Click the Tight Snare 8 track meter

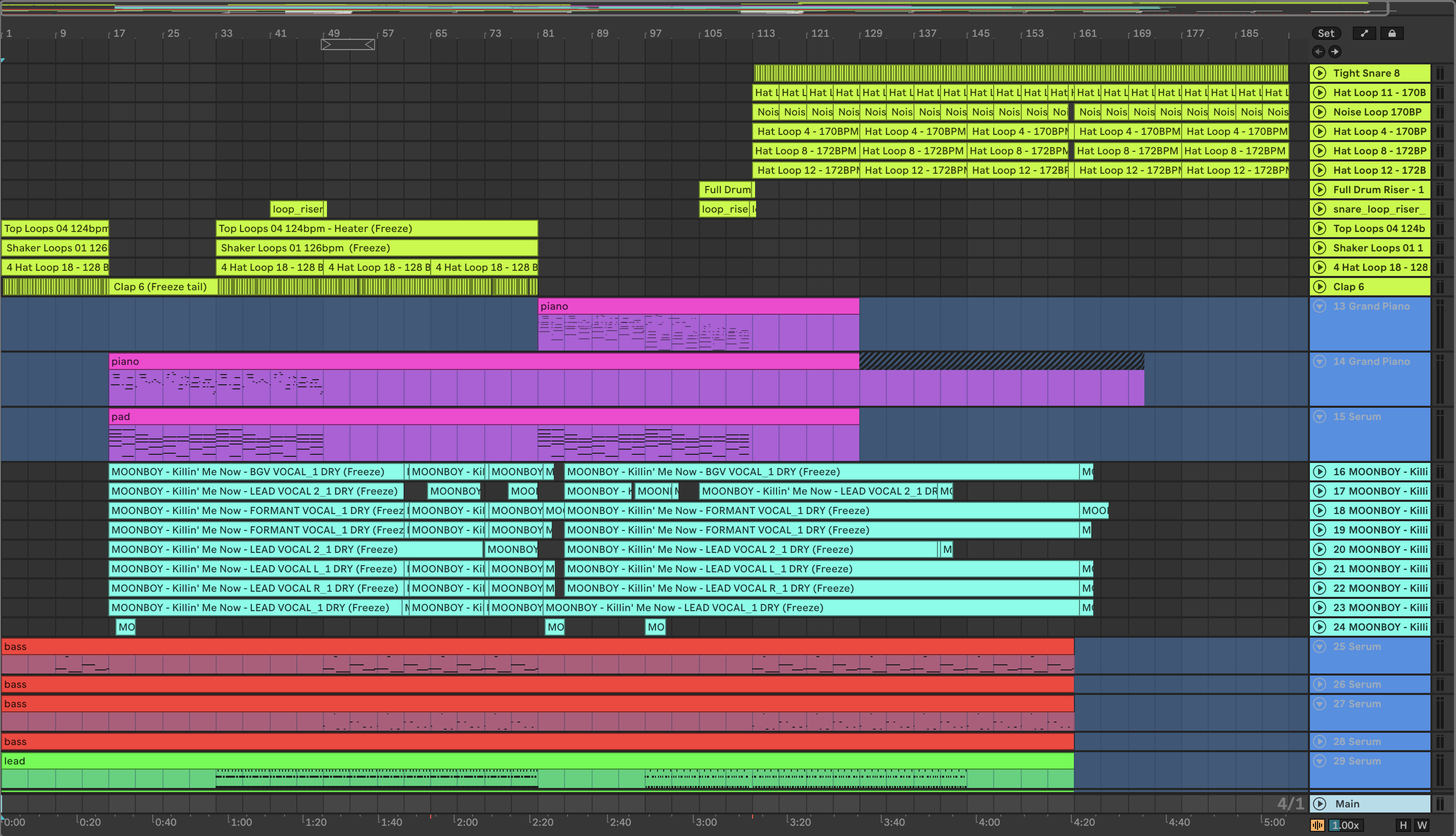click(1439, 73)
